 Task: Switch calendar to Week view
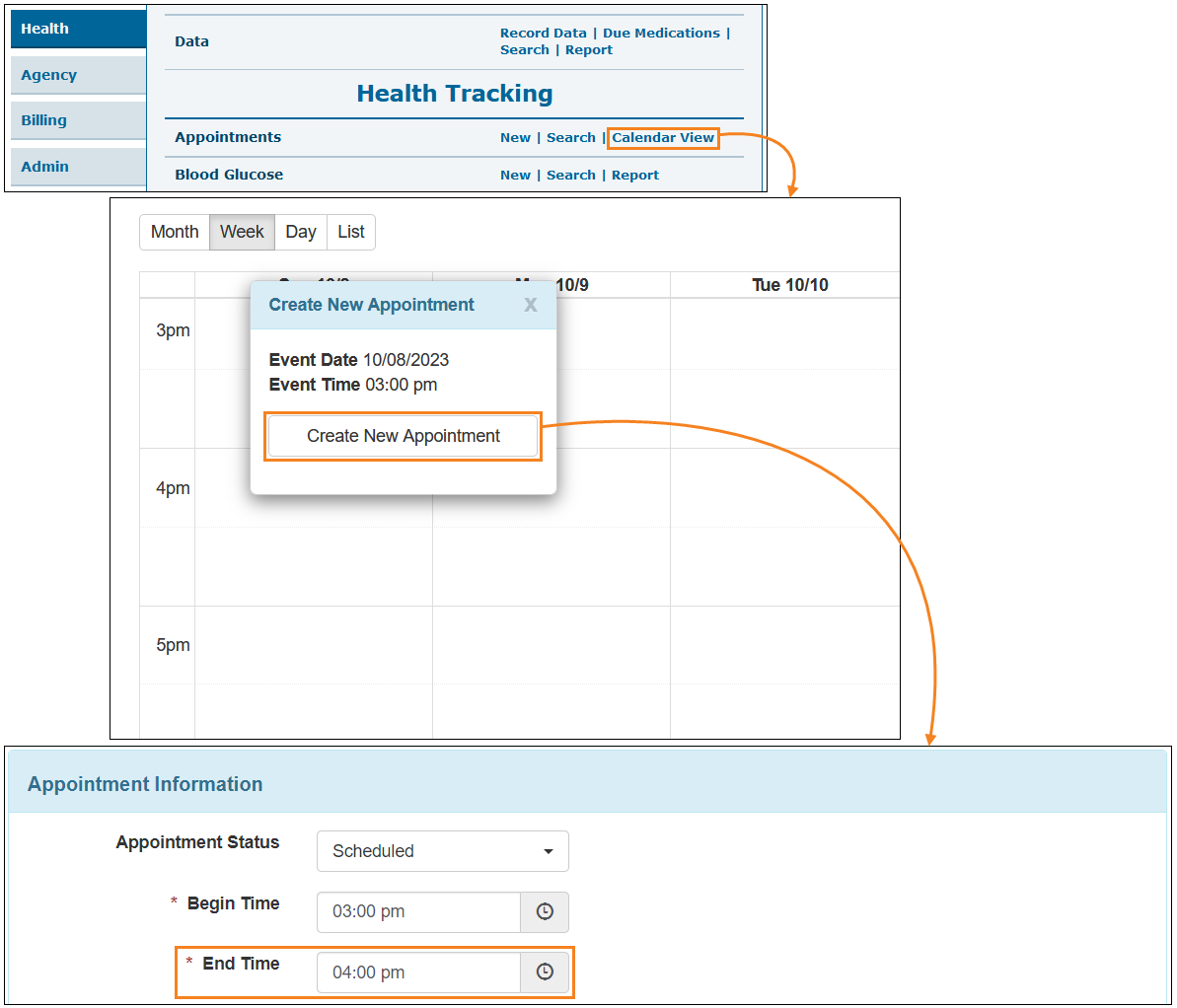click(x=242, y=232)
